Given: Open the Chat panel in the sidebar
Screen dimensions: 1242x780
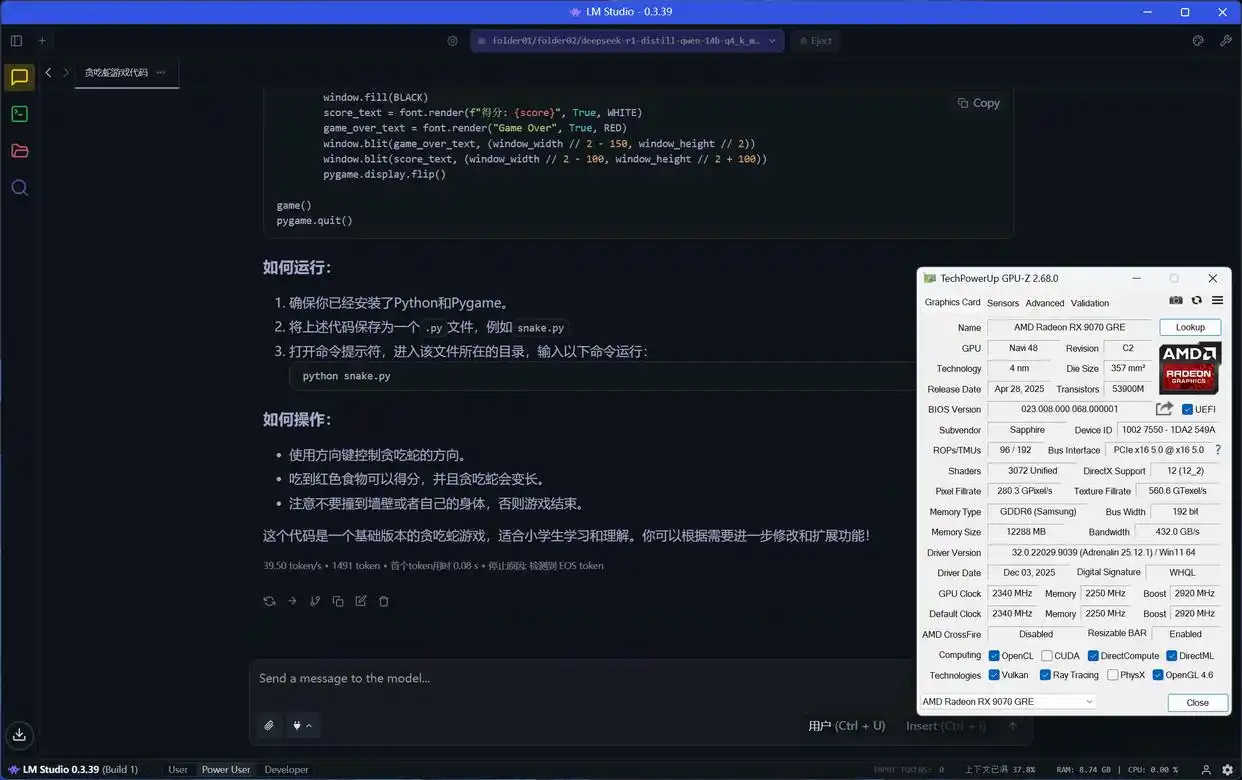Looking at the screenshot, I should coord(19,76).
